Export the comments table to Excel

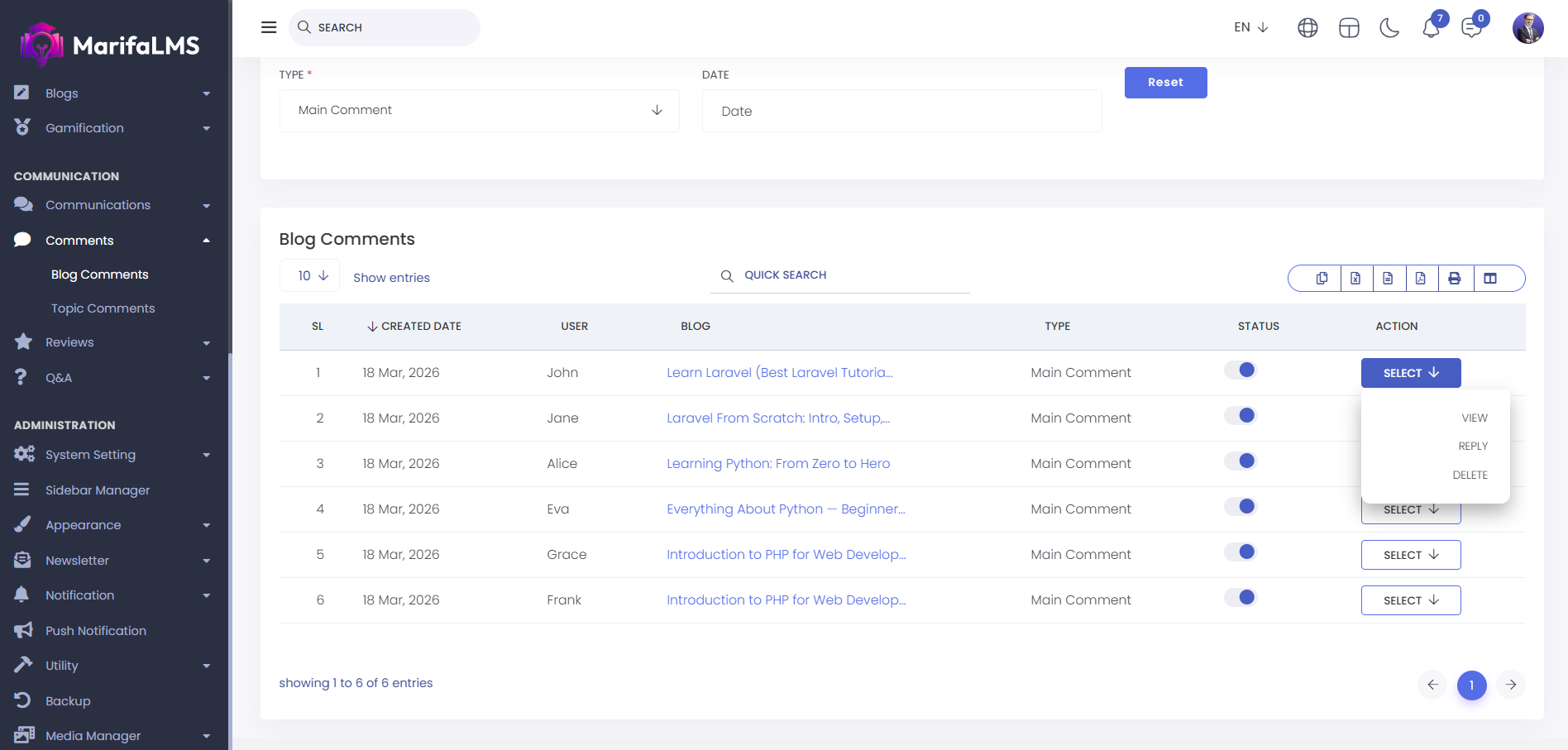click(x=1355, y=279)
